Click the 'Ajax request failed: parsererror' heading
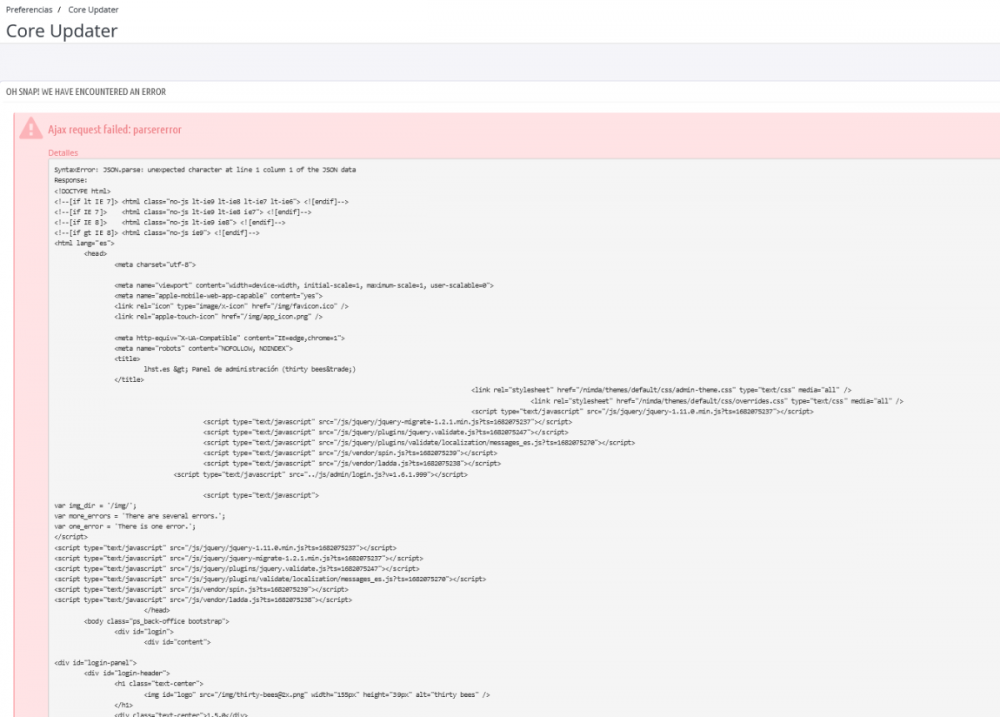 114,129
